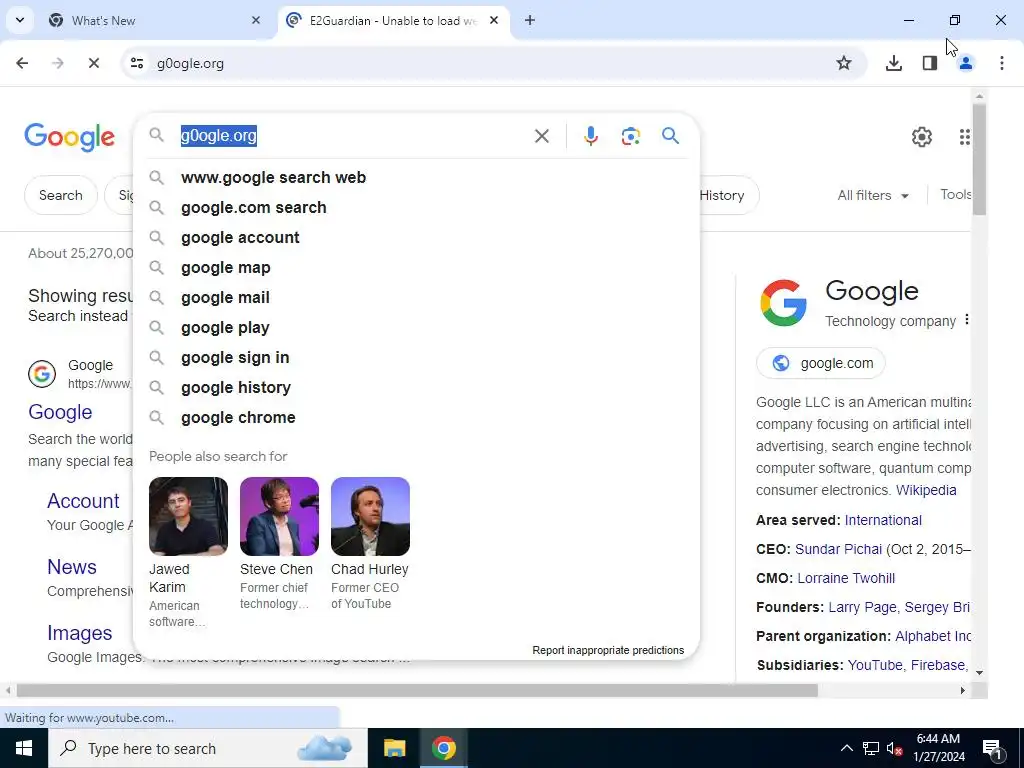Screen dimensions: 1024x768
Task: Click the vertical page scrollbar thumb
Action: (x=979, y=159)
